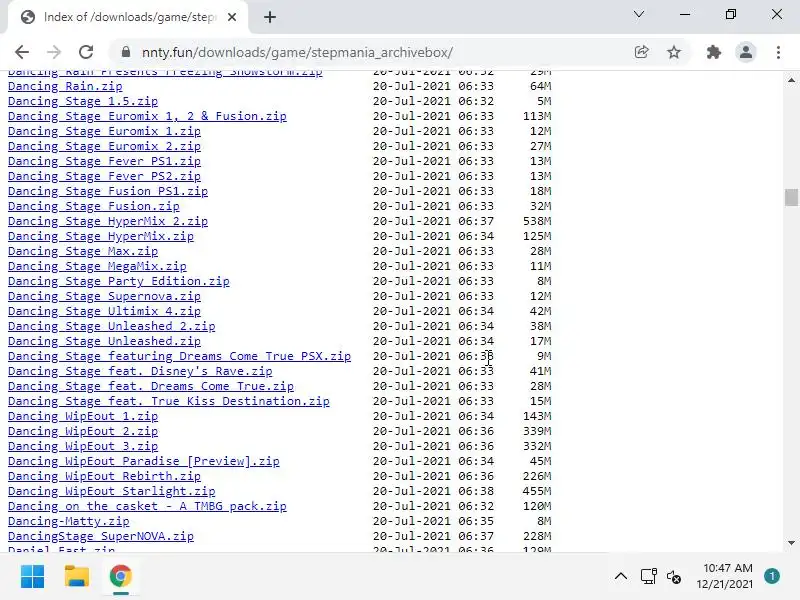
Task: Download Dancing_Stage_1.5.zip
Action: pyautogui.click(x=83, y=101)
